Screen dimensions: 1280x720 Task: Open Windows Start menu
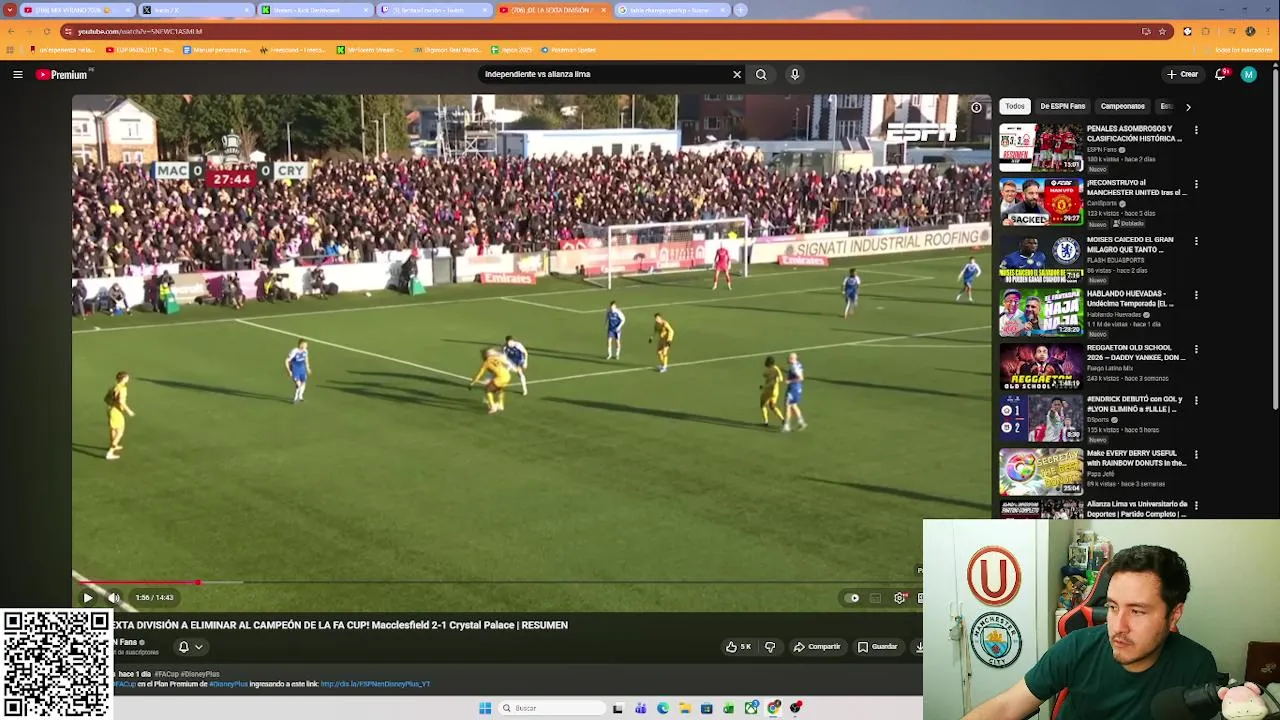point(485,708)
